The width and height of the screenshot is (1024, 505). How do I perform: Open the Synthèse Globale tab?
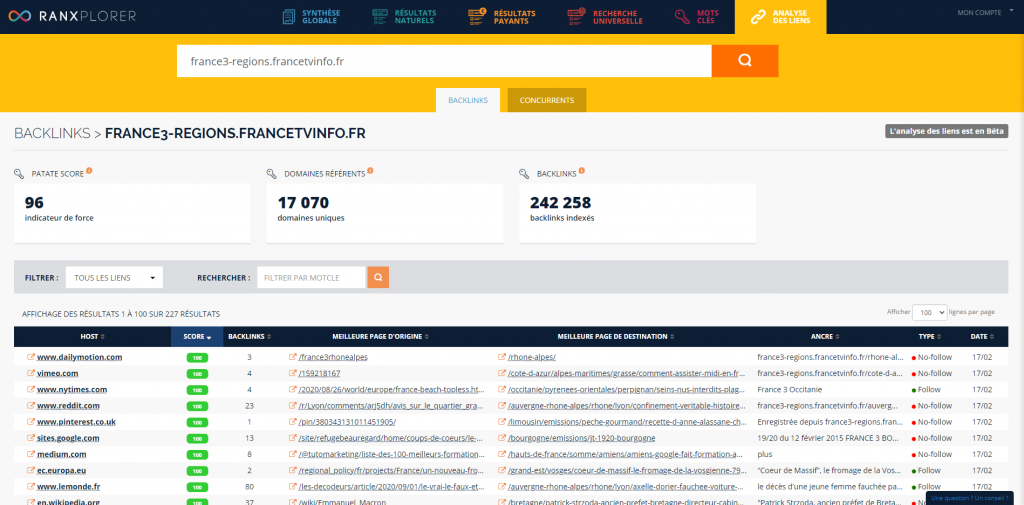click(310, 17)
